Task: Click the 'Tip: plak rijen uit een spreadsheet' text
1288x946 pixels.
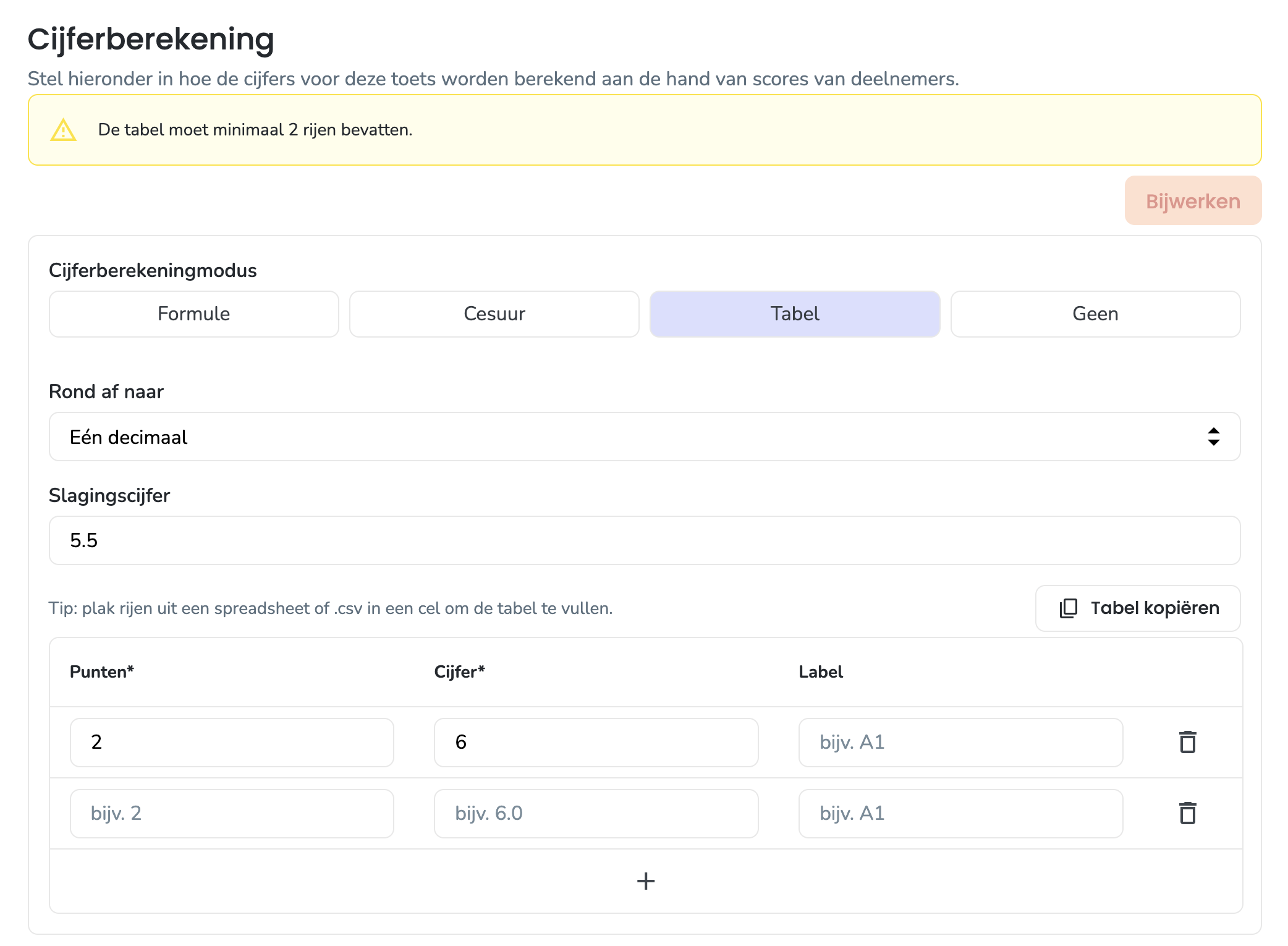Action: 331,608
